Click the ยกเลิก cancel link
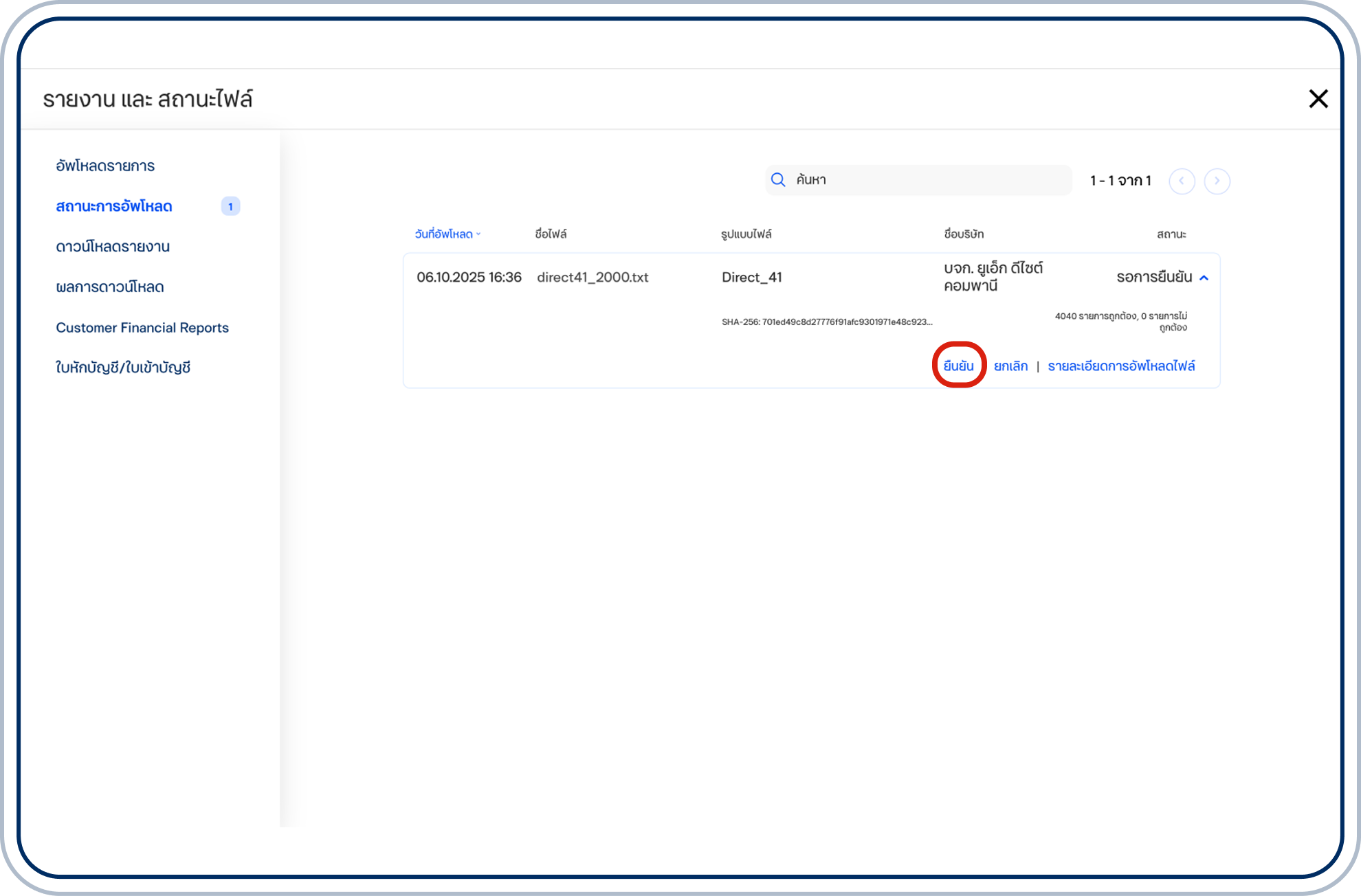This screenshot has height=896, width=1361. point(1010,366)
